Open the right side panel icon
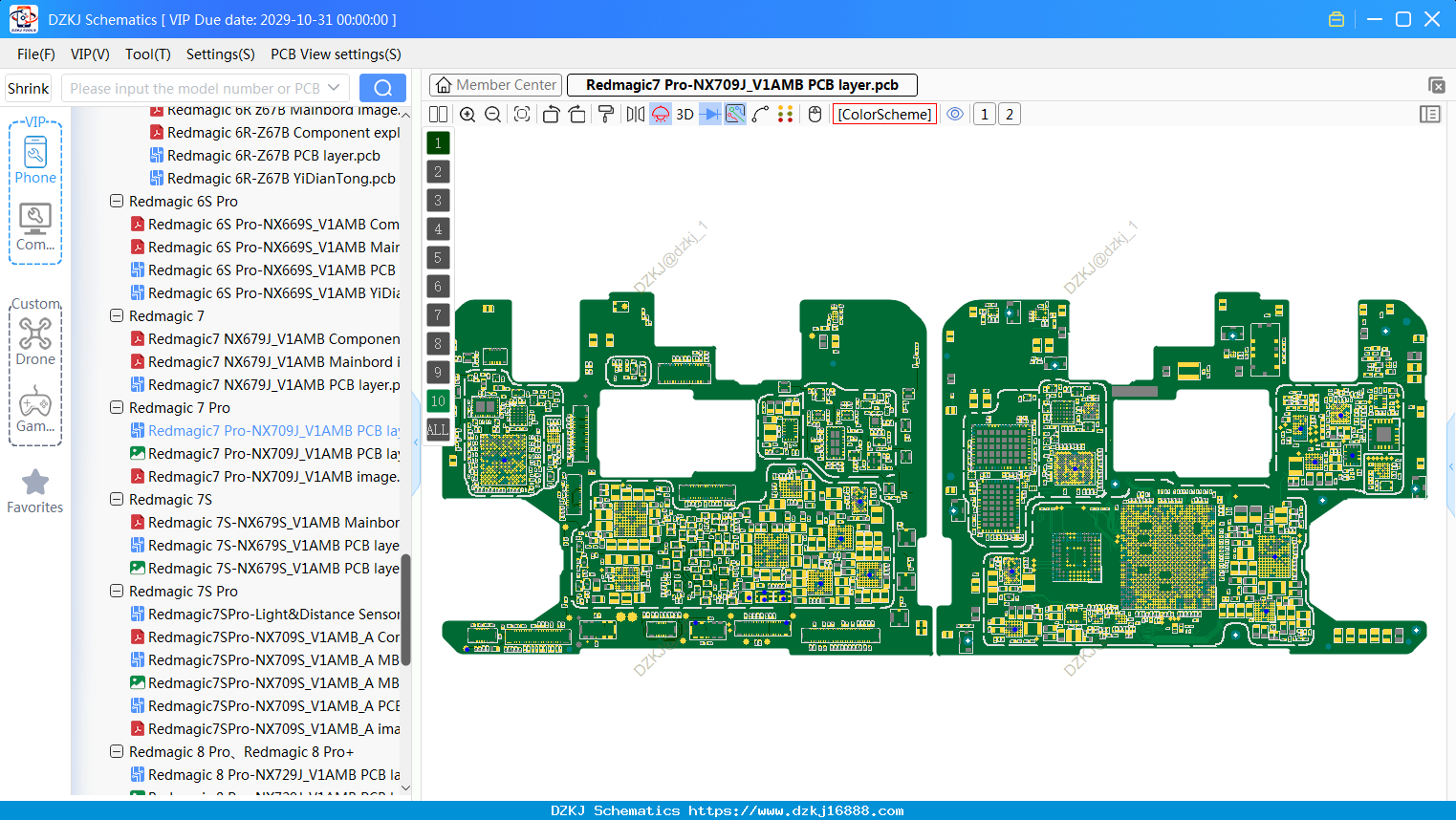1456x820 pixels. [1430, 115]
